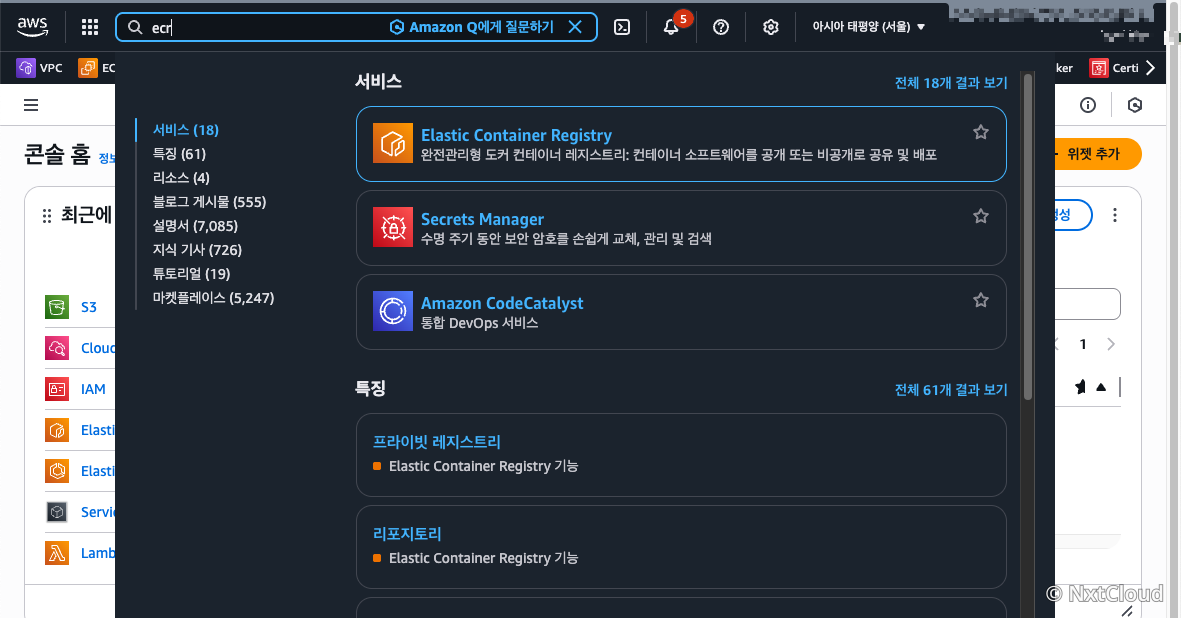Open the VPC favorite shortcut
The width and height of the screenshot is (1181, 618).
(40, 68)
